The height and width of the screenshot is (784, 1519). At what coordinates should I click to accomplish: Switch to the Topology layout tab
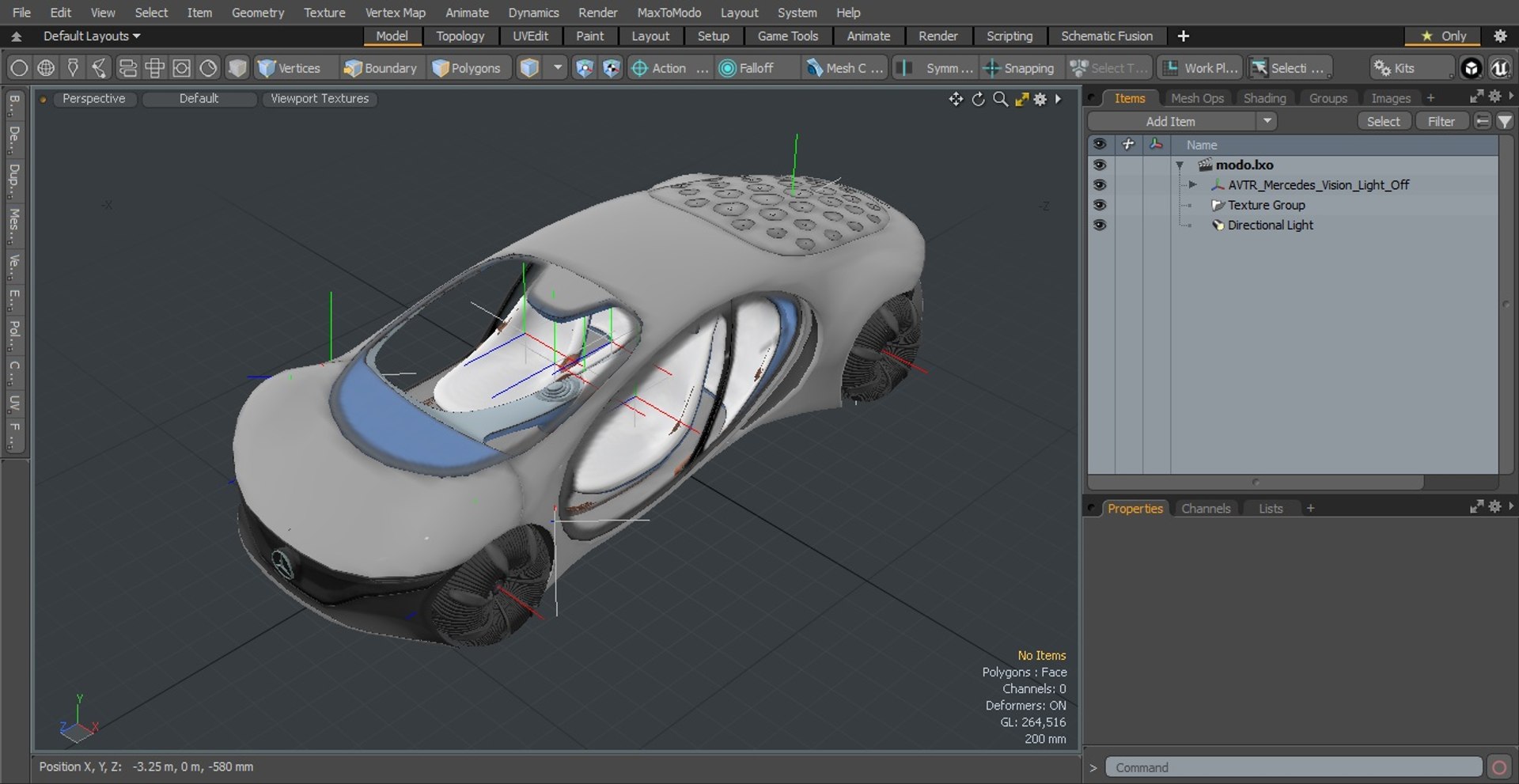pyautogui.click(x=460, y=36)
